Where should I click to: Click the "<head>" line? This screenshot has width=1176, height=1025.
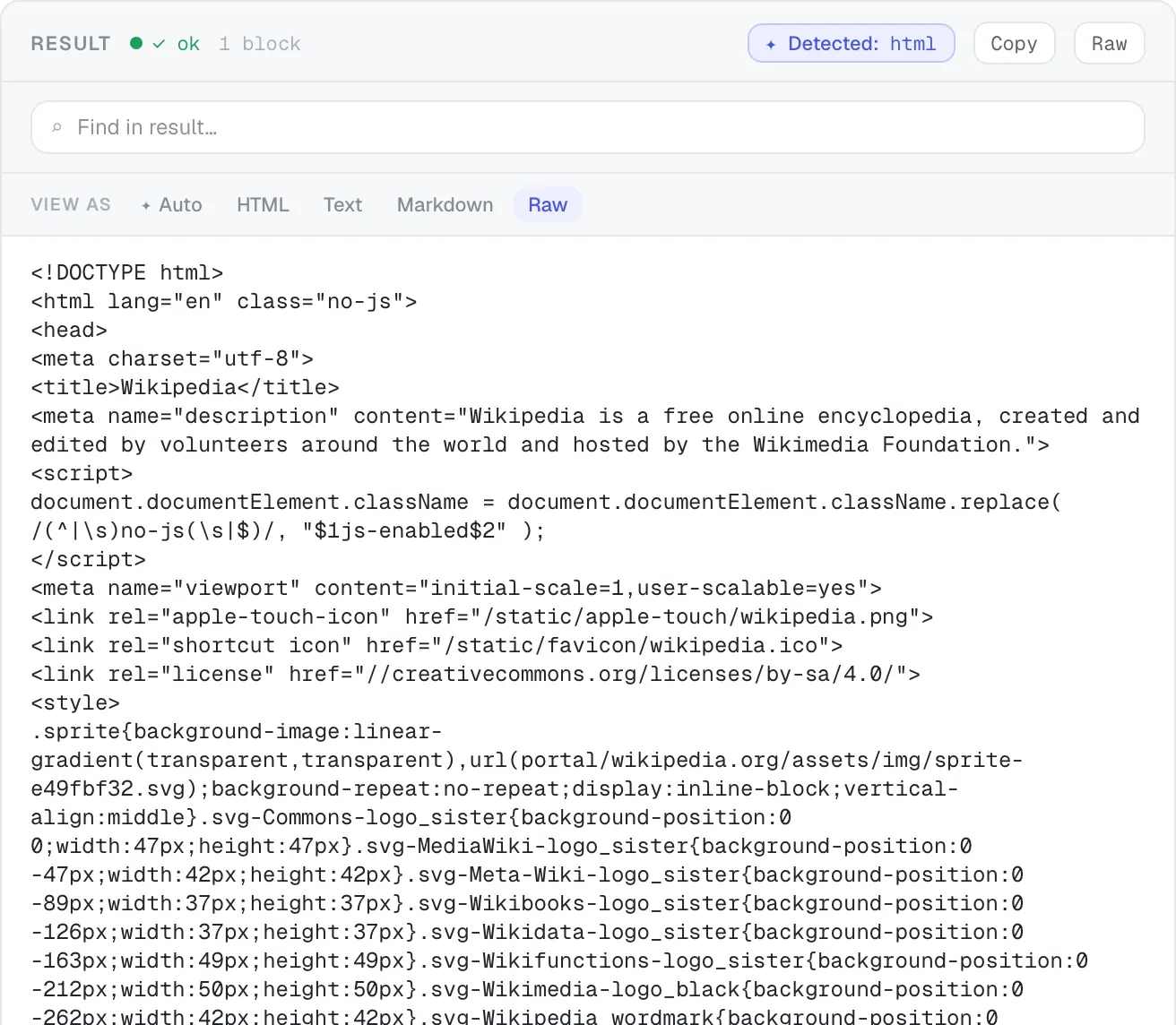click(x=69, y=330)
